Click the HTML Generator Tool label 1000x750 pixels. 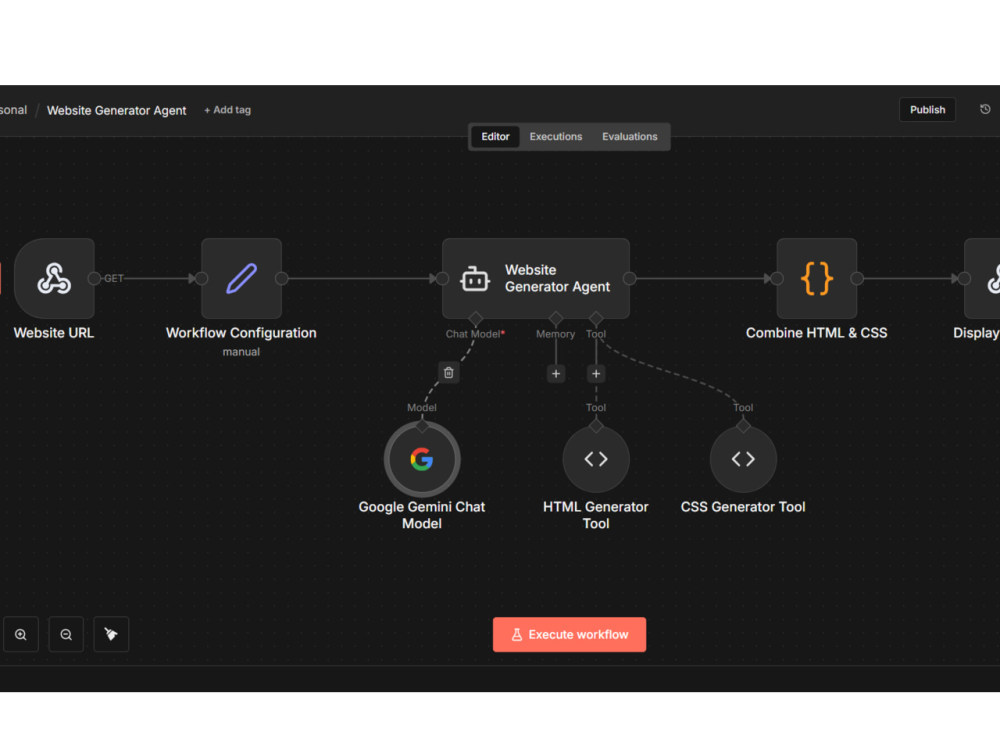596,515
